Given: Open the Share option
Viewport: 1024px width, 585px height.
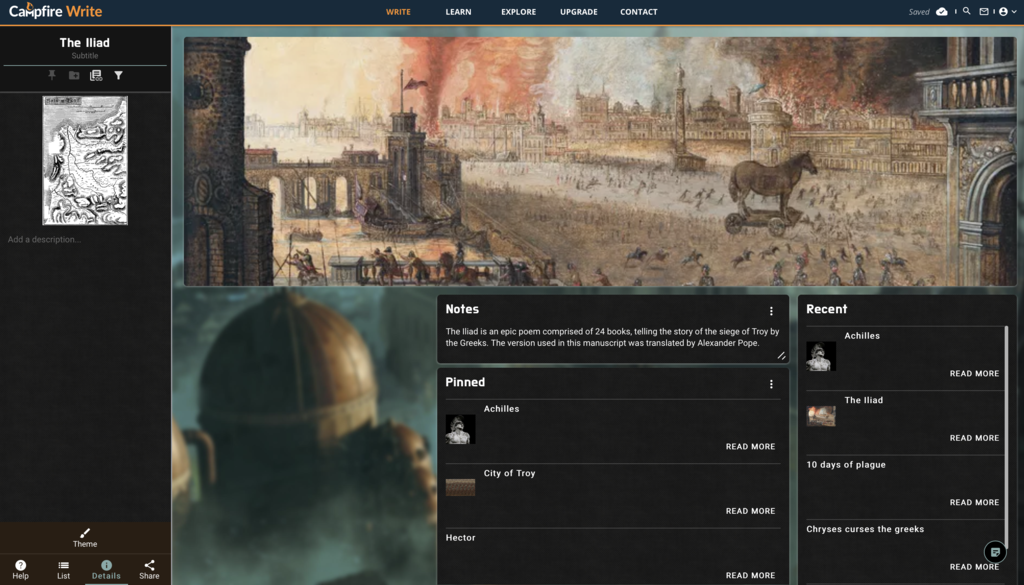Looking at the screenshot, I should click(149, 569).
